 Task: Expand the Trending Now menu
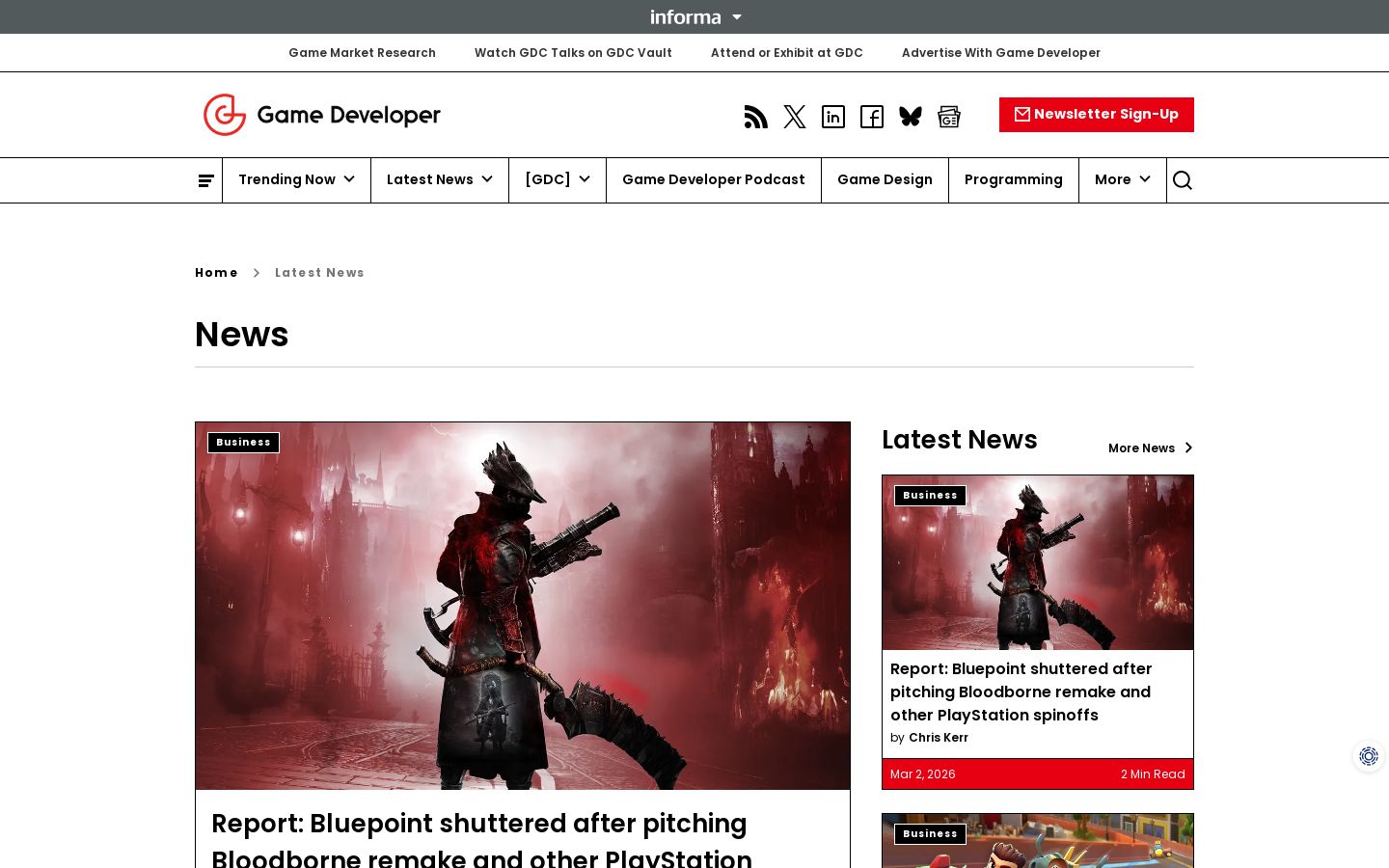point(296,179)
